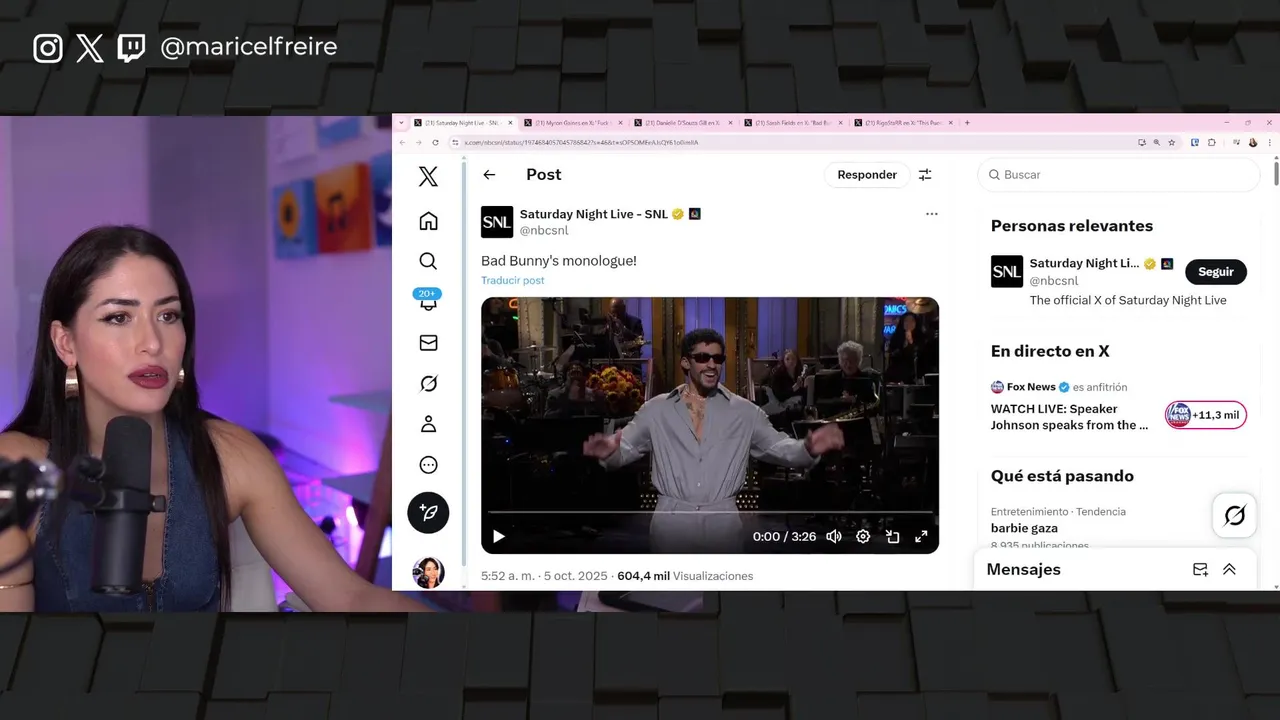Image resolution: width=1280 pixels, height=720 pixels.
Task: Open Fox News WATCH LIVE broadcast
Action: pos(1069,417)
